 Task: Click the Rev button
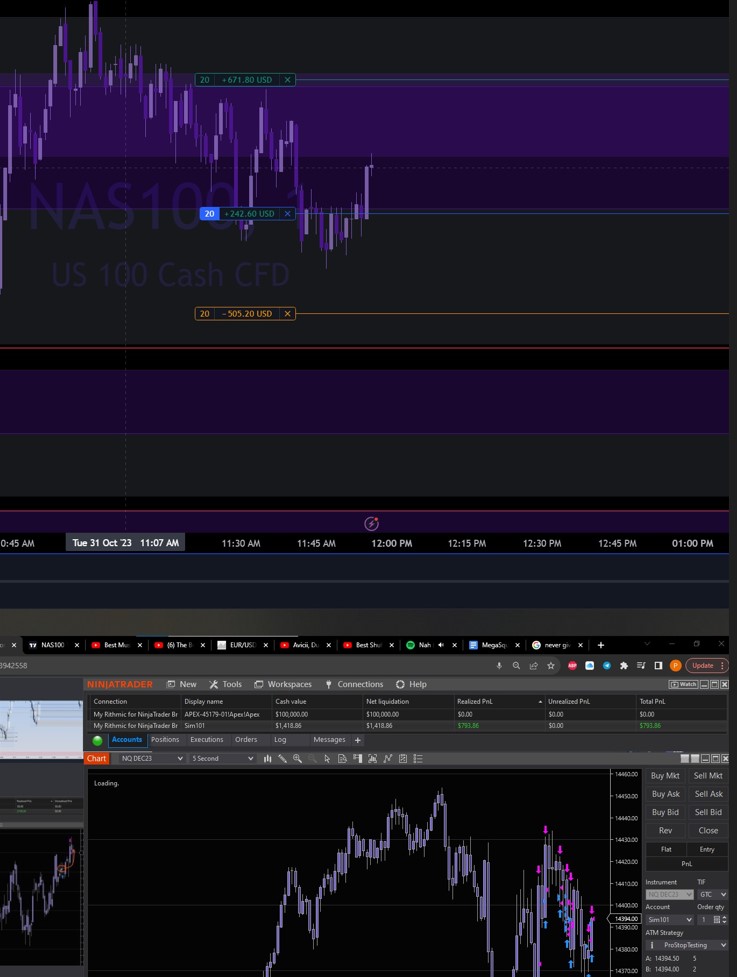click(x=665, y=831)
